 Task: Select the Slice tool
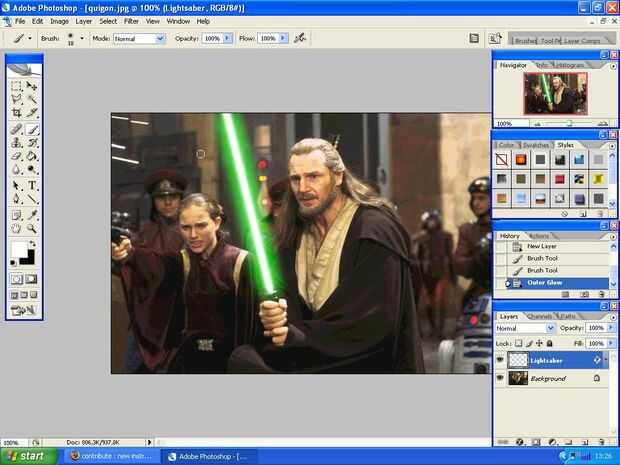(x=32, y=113)
